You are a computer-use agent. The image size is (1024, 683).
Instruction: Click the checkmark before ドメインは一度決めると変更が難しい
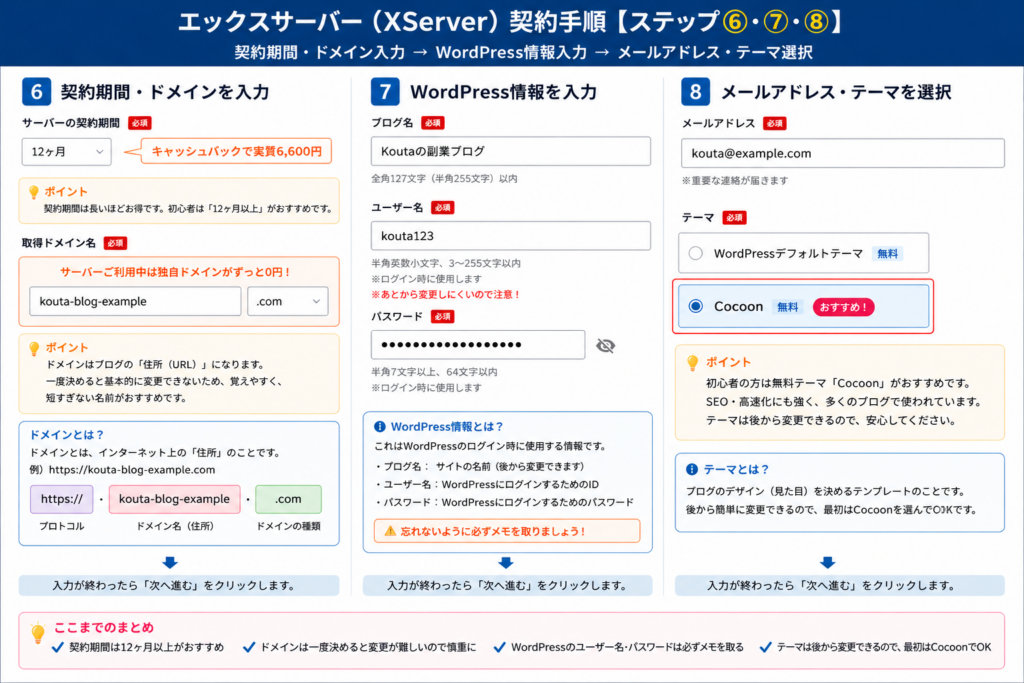point(249,647)
